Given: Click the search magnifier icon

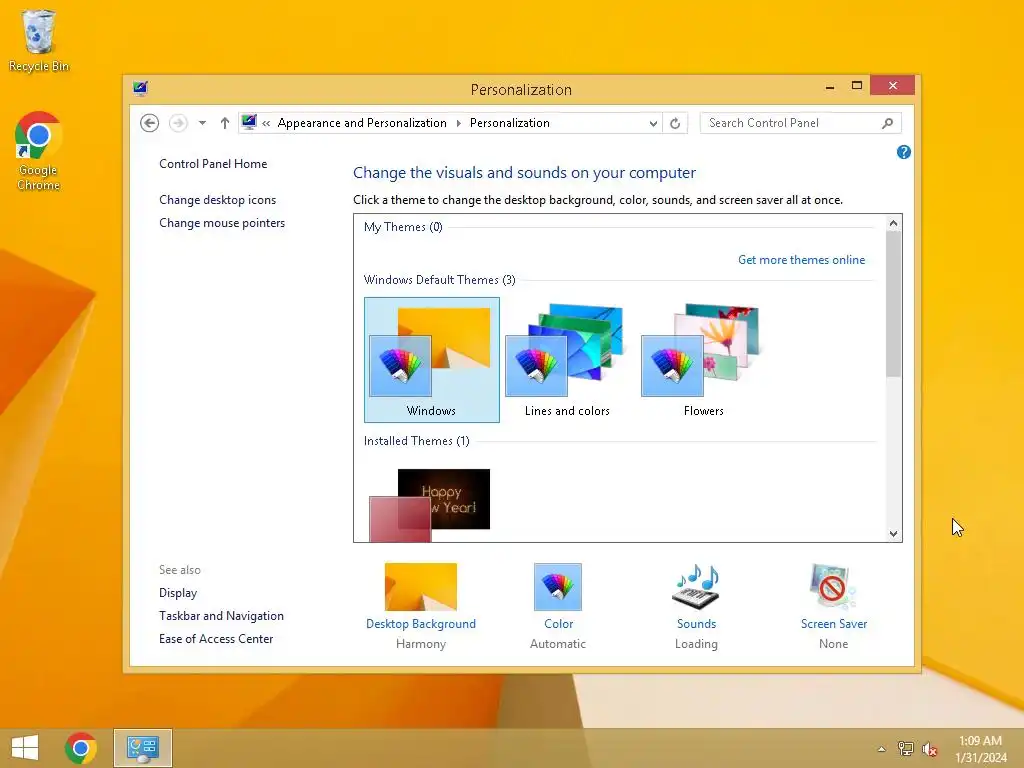Looking at the screenshot, I should [x=888, y=123].
